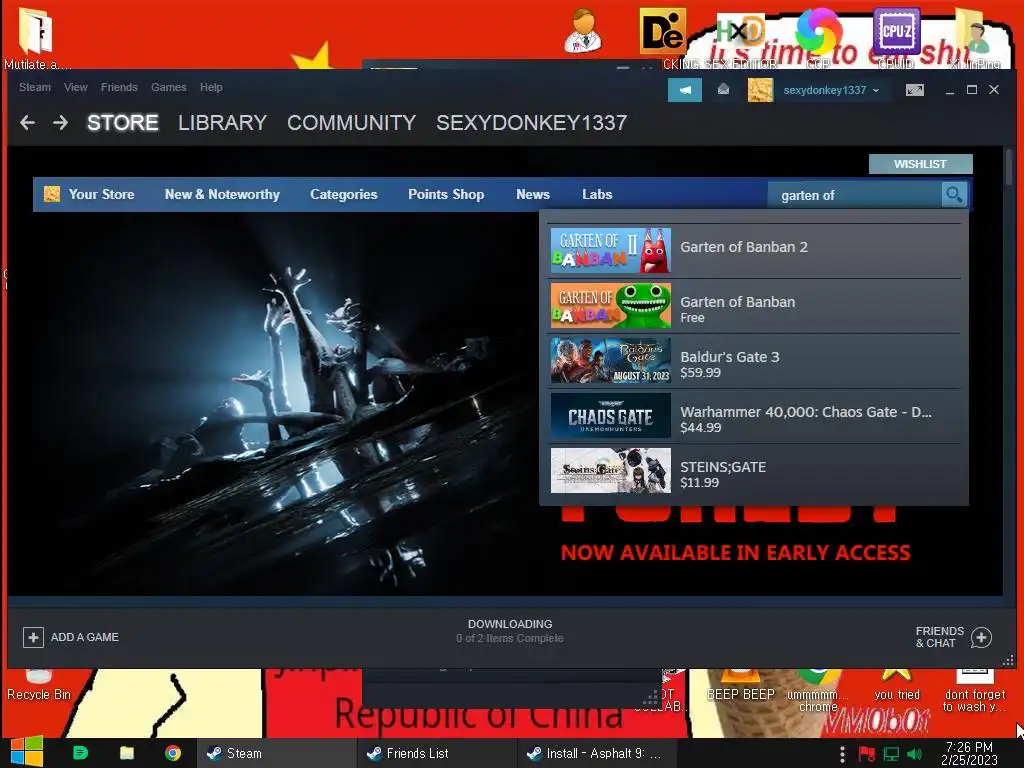
Task: Click the WISHLIST button
Action: pos(920,164)
